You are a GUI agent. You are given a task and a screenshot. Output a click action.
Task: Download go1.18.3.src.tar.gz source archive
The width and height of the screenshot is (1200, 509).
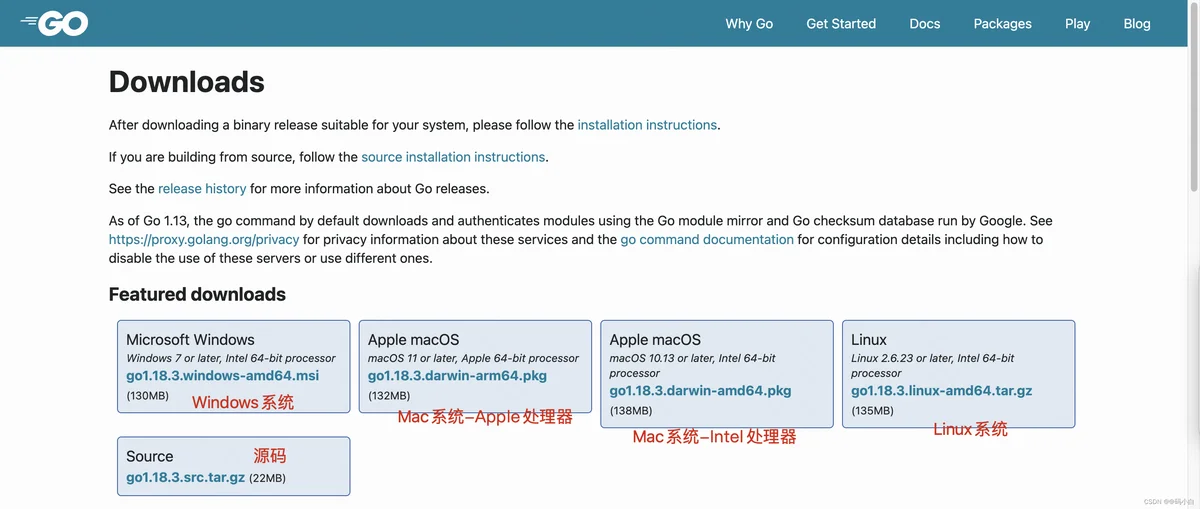[185, 478]
